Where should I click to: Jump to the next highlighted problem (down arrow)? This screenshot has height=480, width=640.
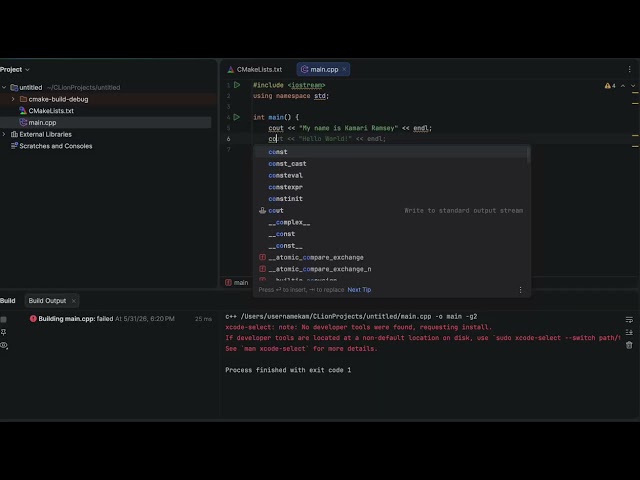click(x=633, y=86)
